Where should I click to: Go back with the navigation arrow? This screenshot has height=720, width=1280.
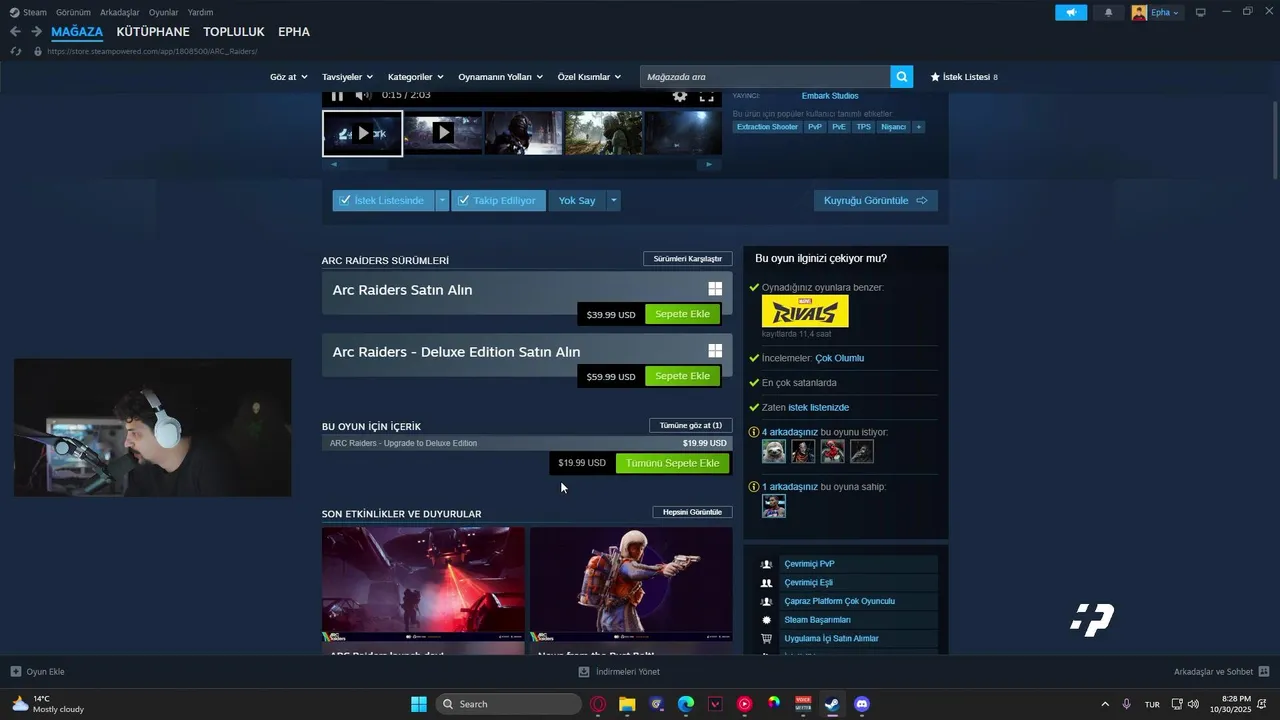point(15,32)
